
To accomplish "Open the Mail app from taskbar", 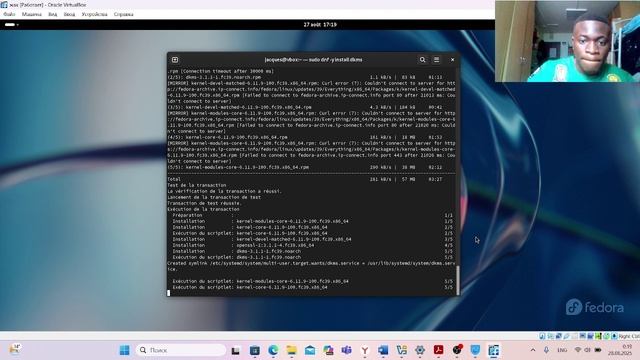I will (x=310, y=350).
